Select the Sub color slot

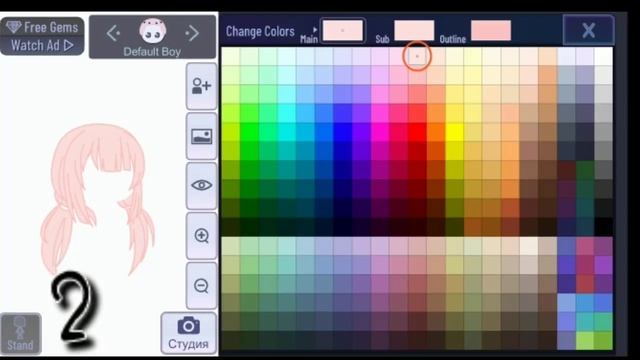pos(414,31)
